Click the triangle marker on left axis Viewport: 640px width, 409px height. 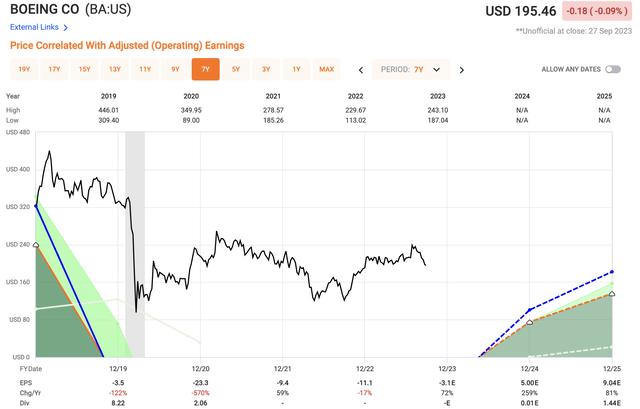[37, 244]
